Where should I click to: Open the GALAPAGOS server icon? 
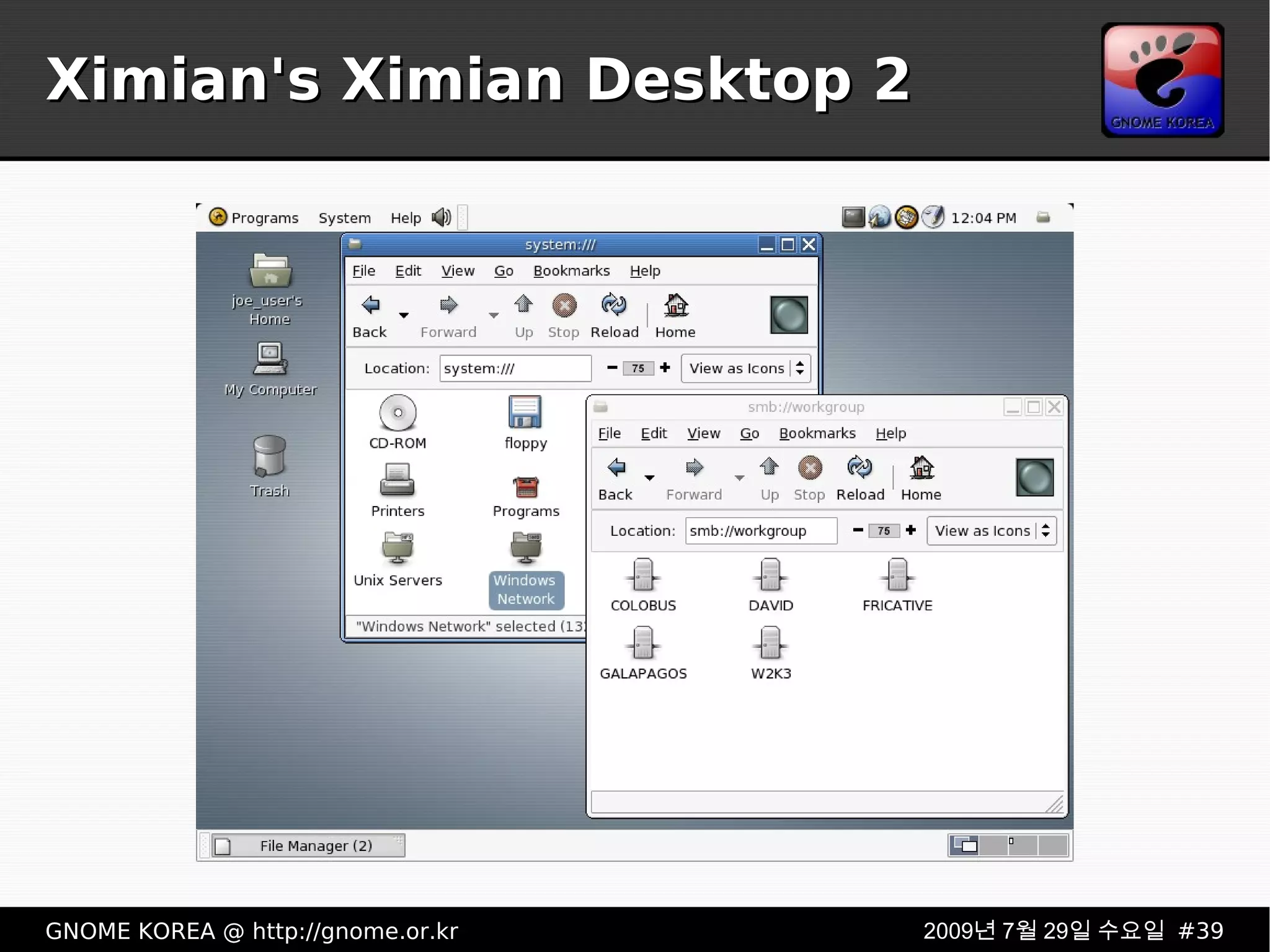[643, 643]
